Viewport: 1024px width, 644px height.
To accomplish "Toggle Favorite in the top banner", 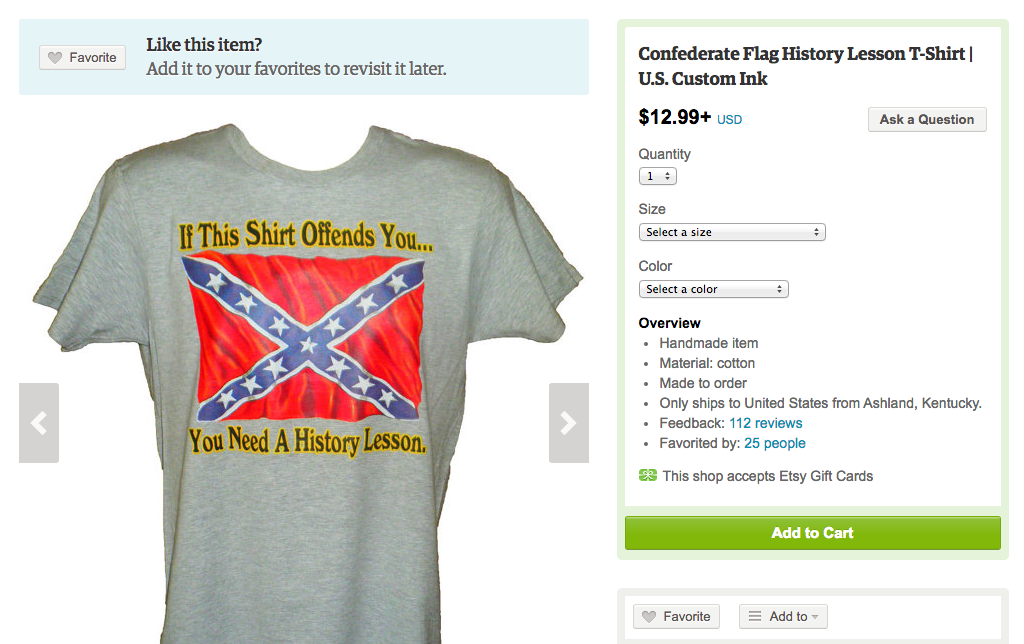I will pyautogui.click(x=83, y=58).
